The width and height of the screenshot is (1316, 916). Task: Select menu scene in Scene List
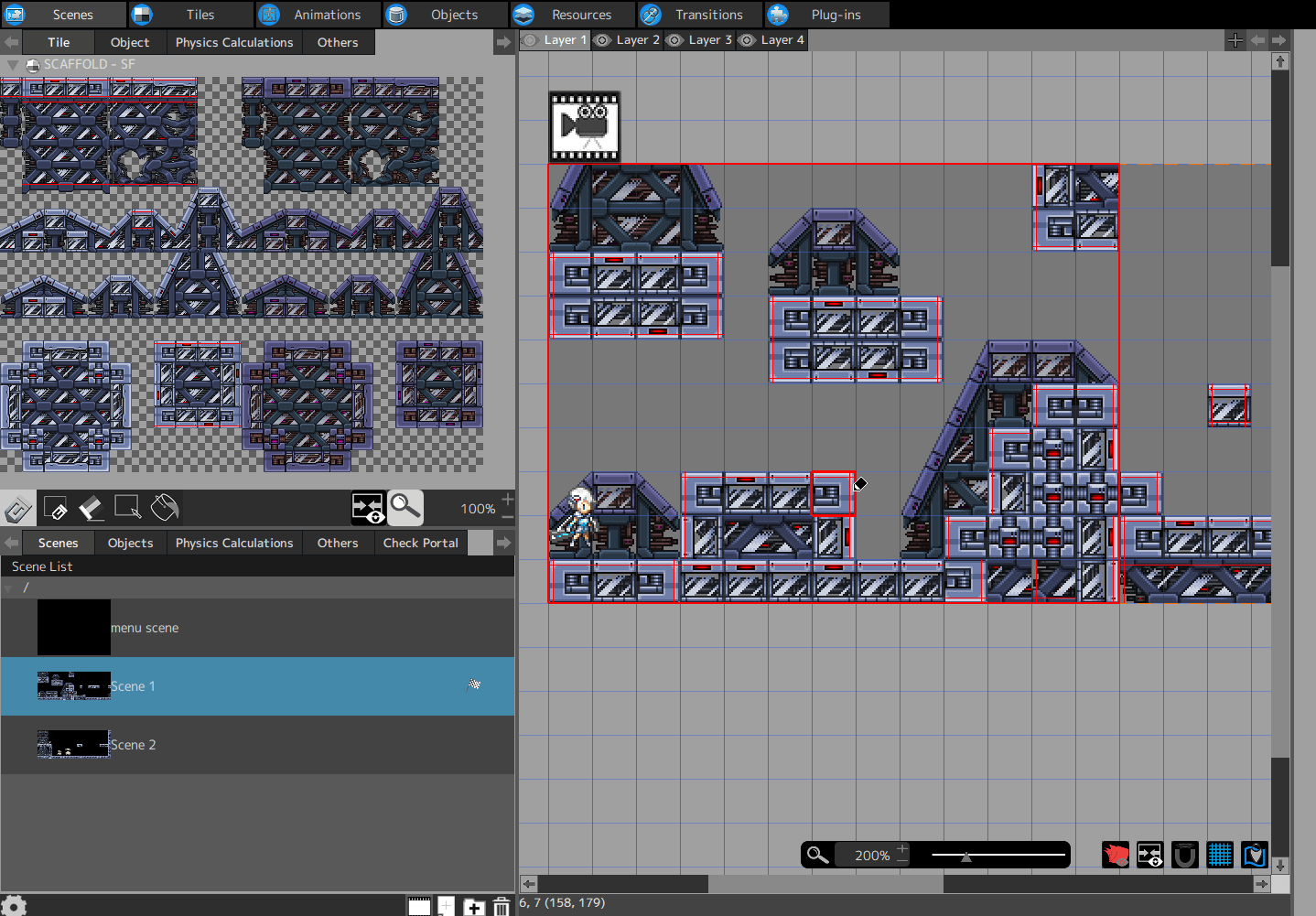click(257, 628)
